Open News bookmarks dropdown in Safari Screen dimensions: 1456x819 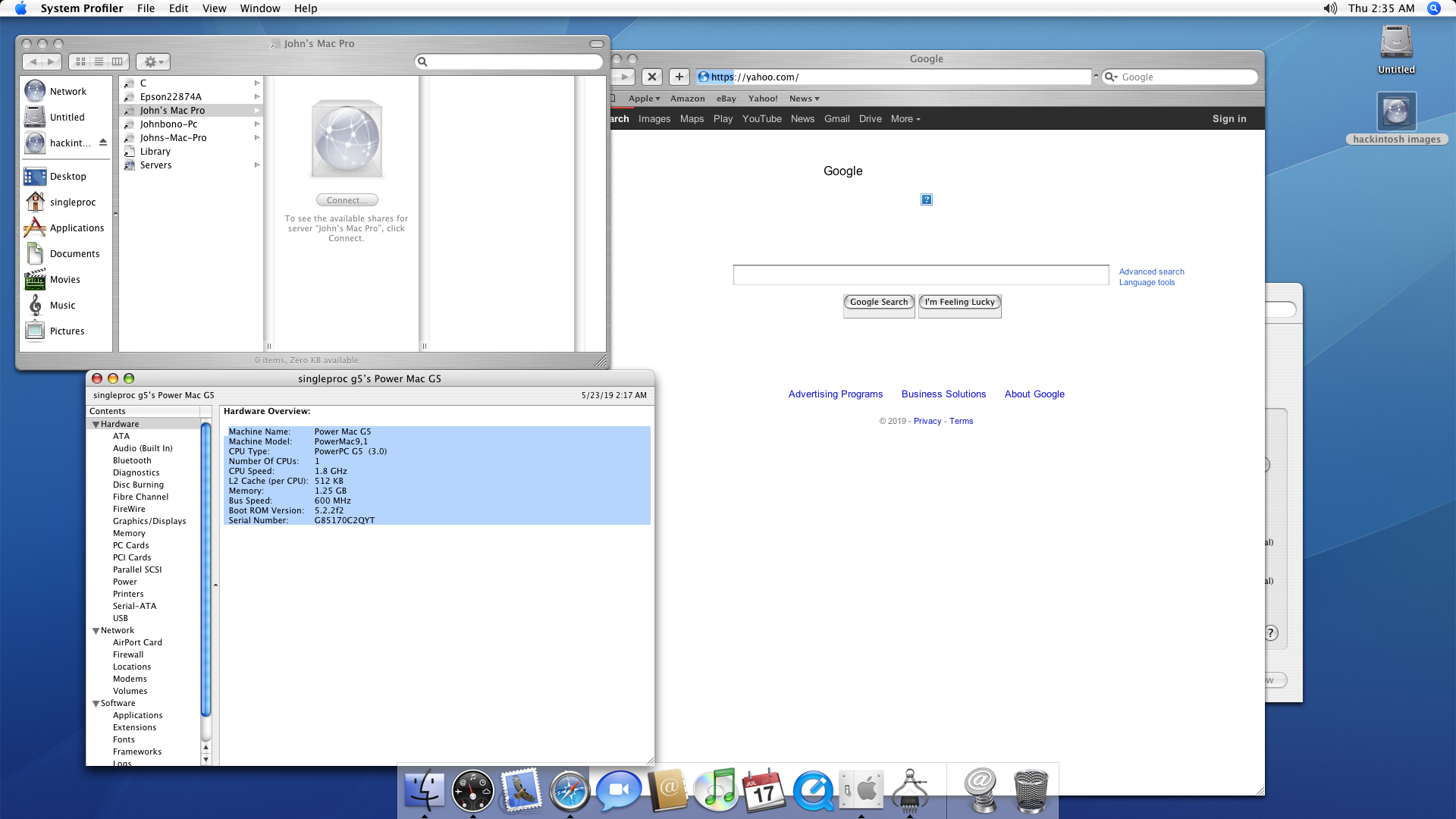click(804, 99)
